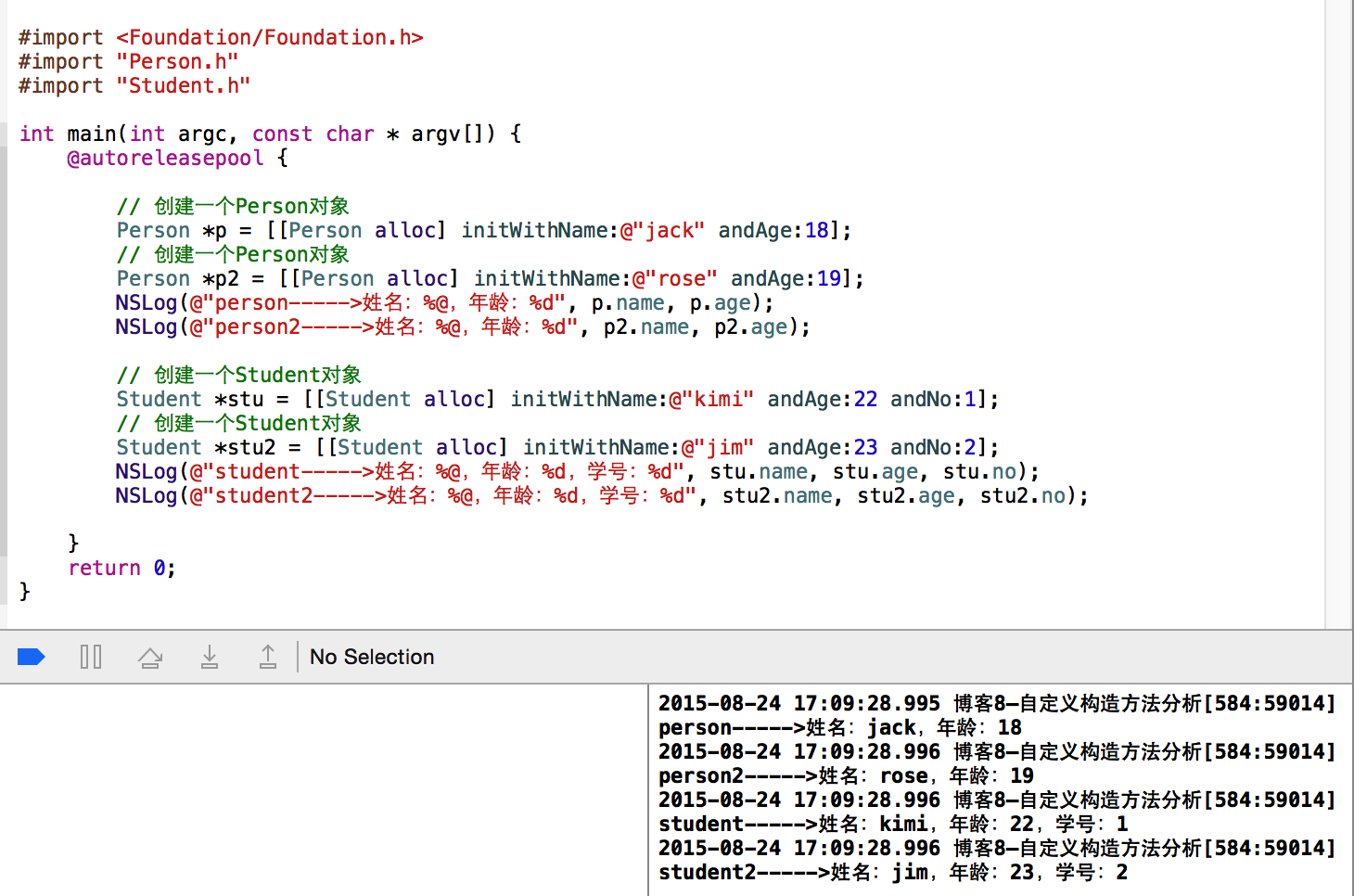1354x896 pixels.
Task: Toggle the blue breakpoints activation icon
Action: pos(32,658)
